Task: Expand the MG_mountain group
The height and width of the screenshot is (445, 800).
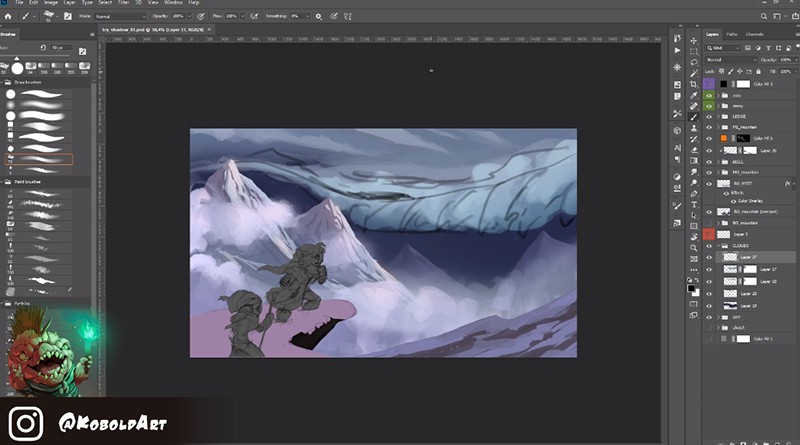Action: point(718,172)
